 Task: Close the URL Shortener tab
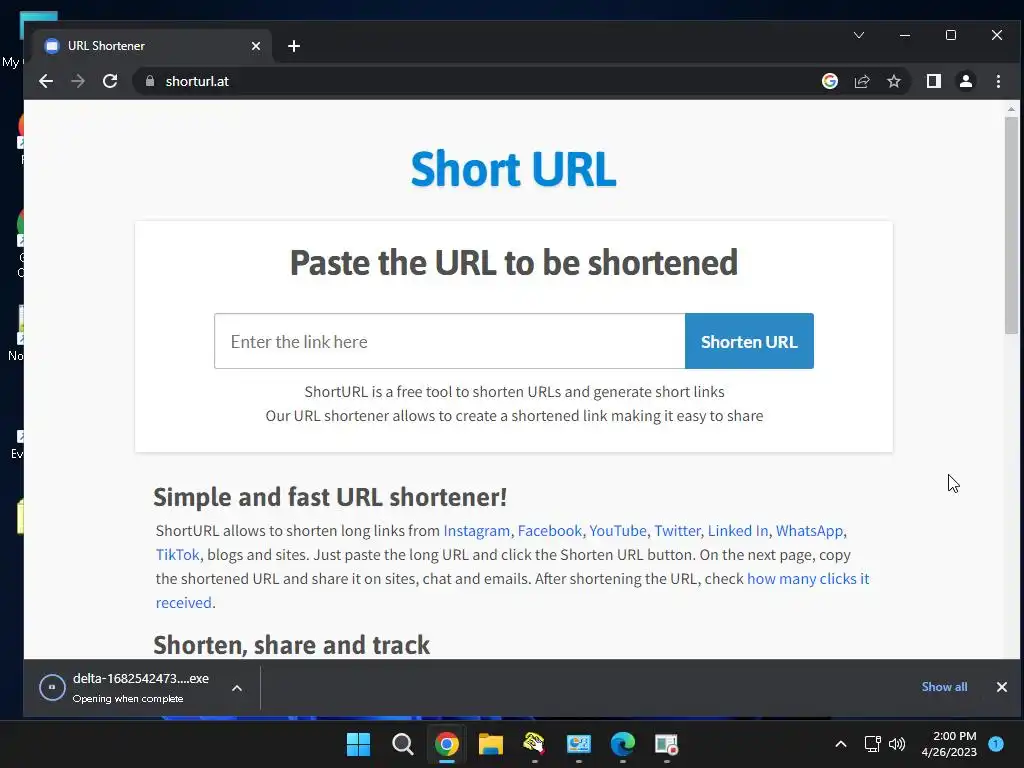256,46
